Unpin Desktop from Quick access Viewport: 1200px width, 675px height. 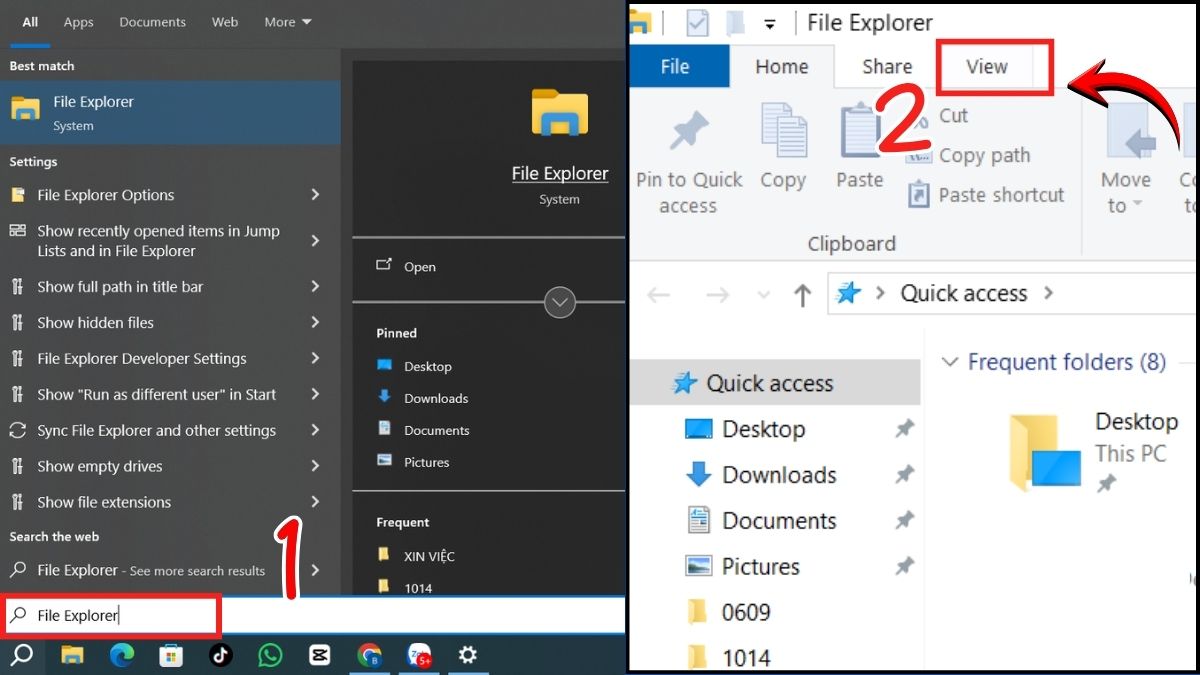click(904, 428)
